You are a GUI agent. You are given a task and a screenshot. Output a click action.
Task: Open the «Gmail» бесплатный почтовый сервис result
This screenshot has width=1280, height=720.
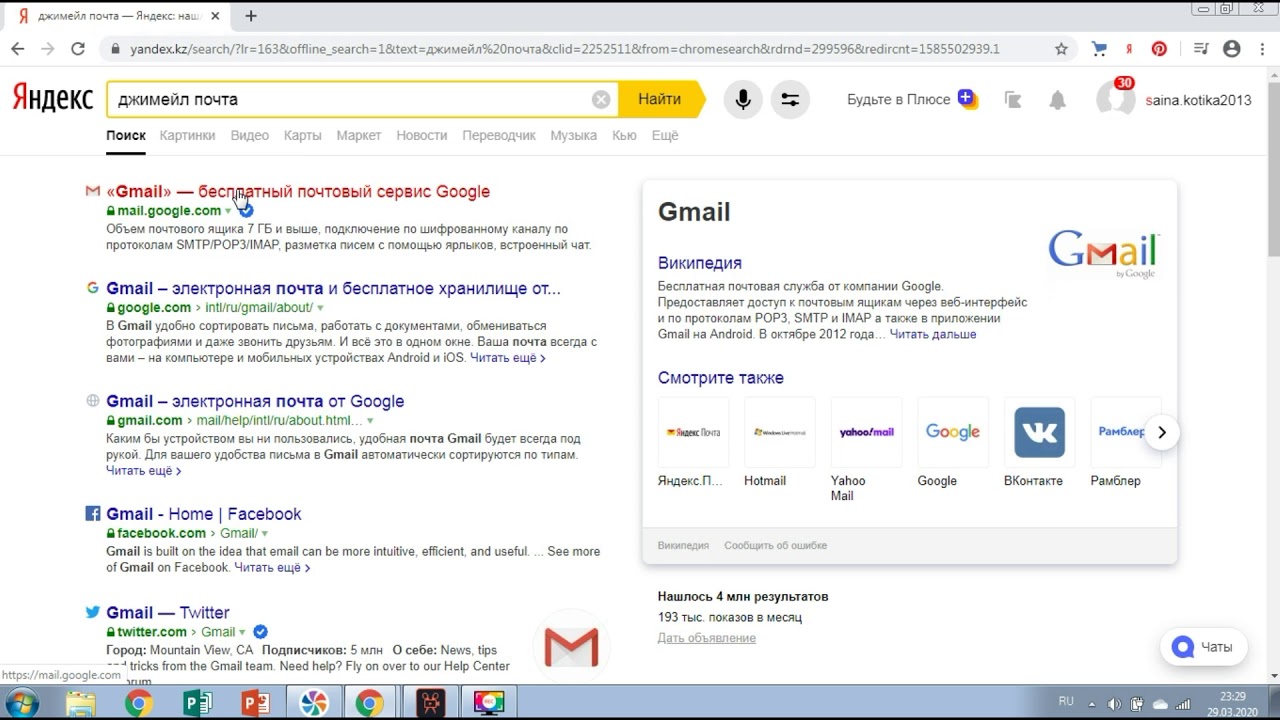(298, 191)
